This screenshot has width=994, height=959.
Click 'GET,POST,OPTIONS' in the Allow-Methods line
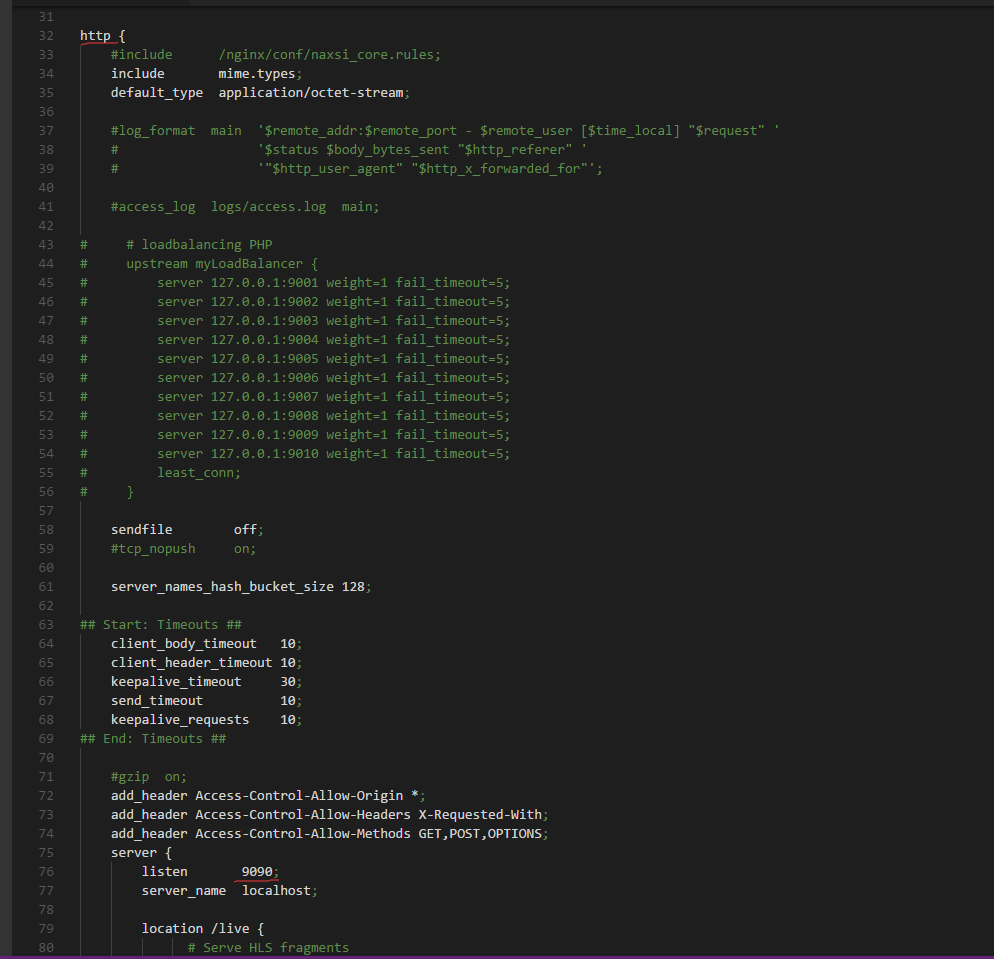coord(480,834)
